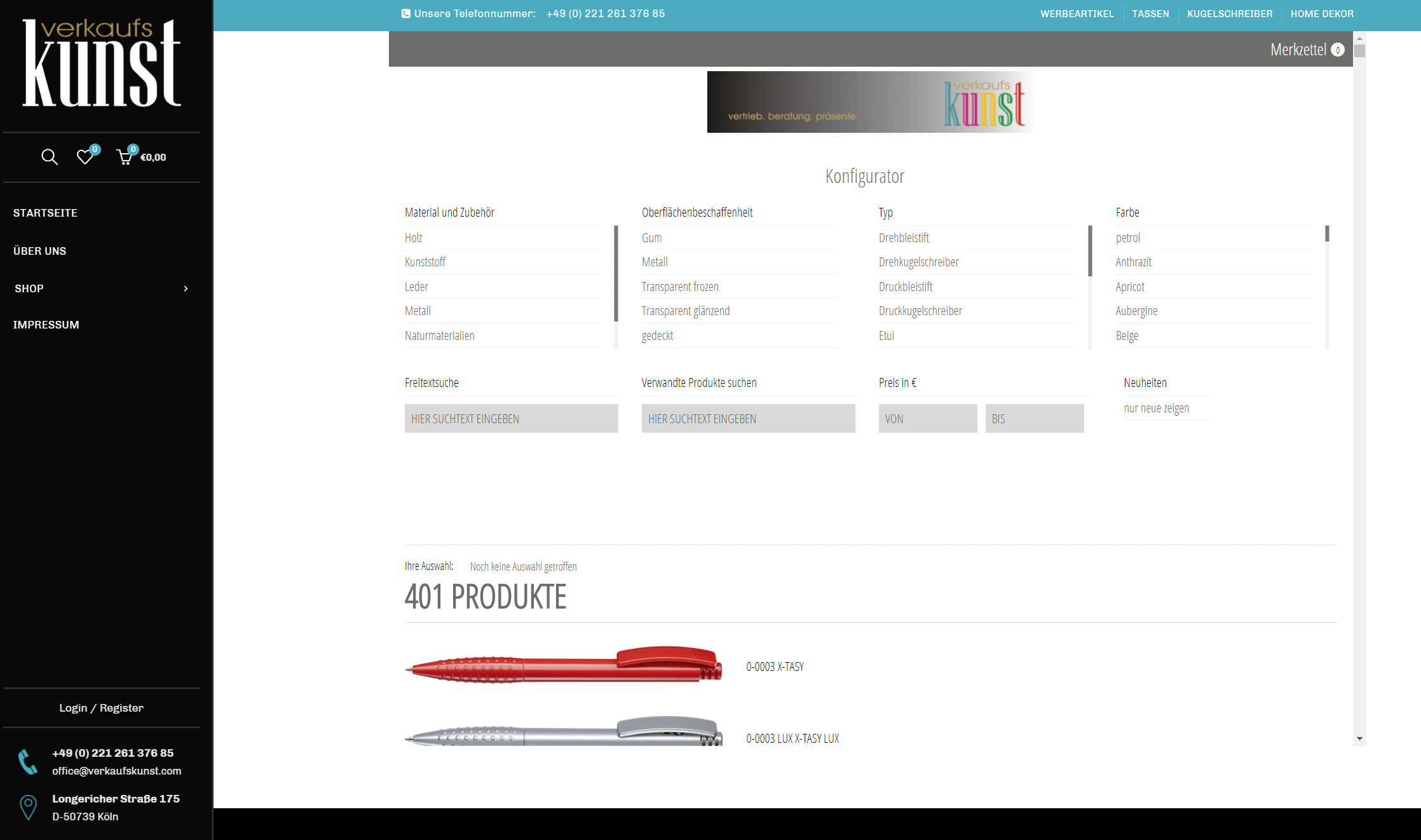Toggle 'nur neue zeigen' filter
Screen dimensions: 1421x840
pyautogui.click(x=1156, y=409)
